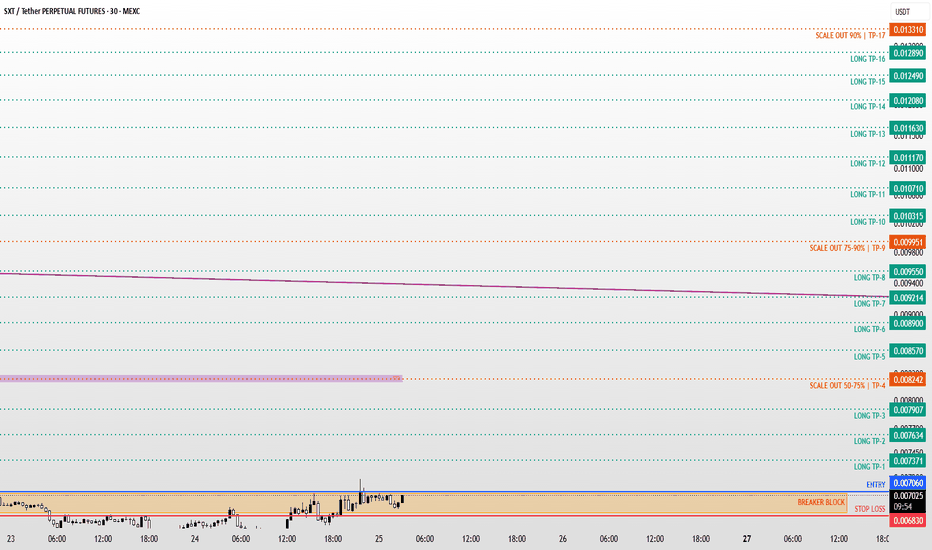Select the LONG TP-16 label
The height and width of the screenshot is (550, 932).
(x=867, y=59)
